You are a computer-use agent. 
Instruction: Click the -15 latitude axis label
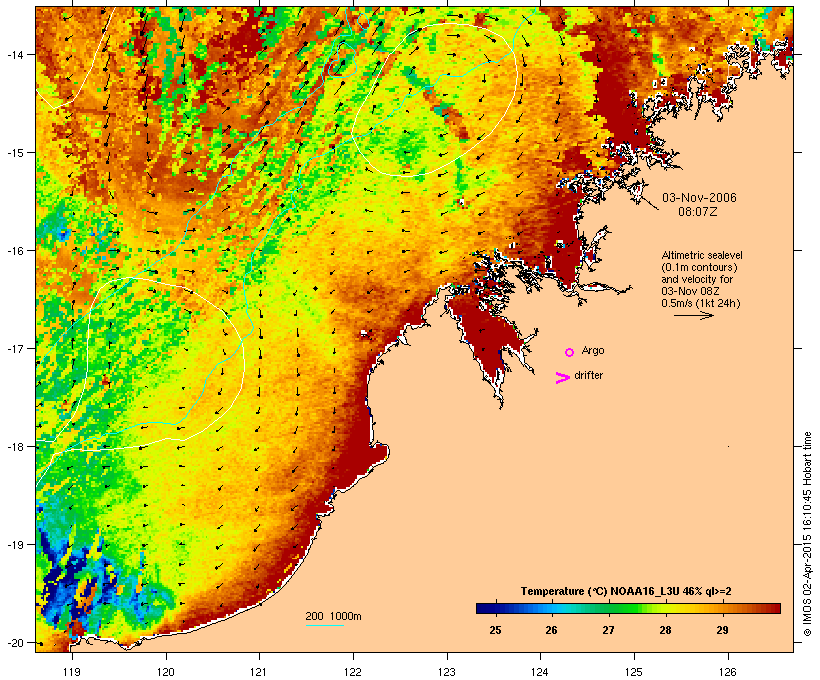click(x=15, y=153)
